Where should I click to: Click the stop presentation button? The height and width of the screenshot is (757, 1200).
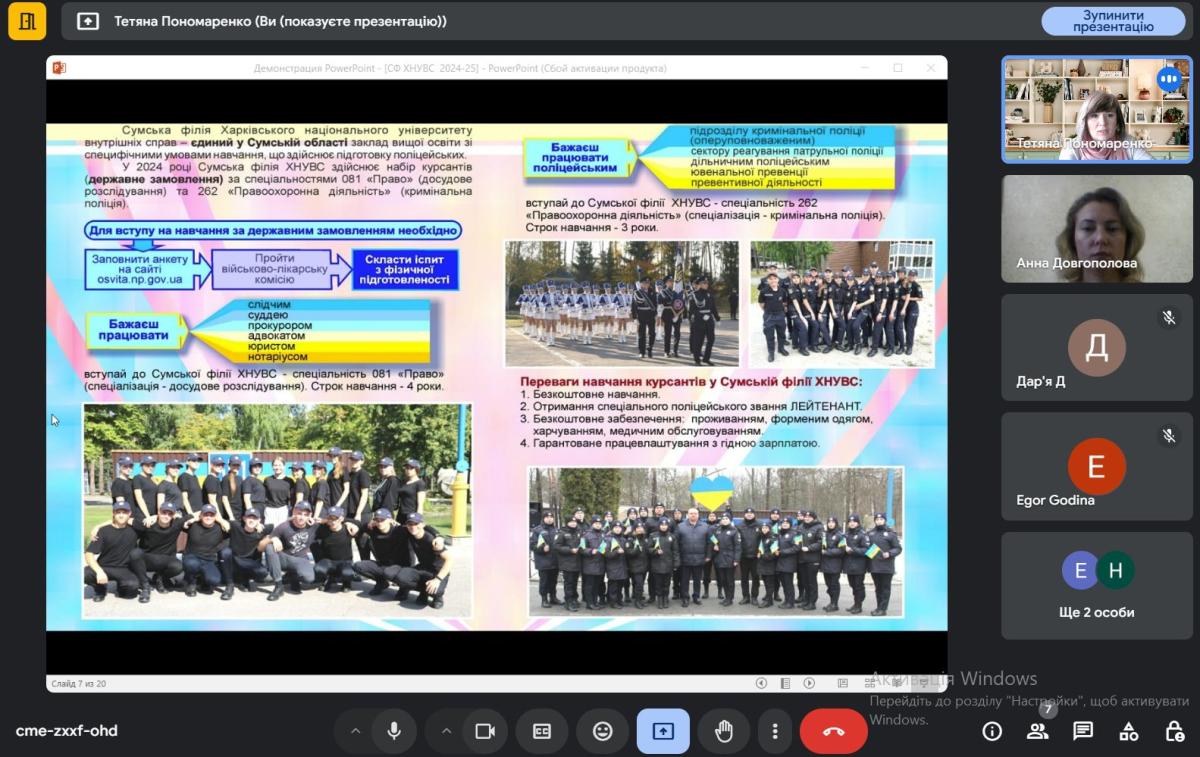(x=1113, y=21)
